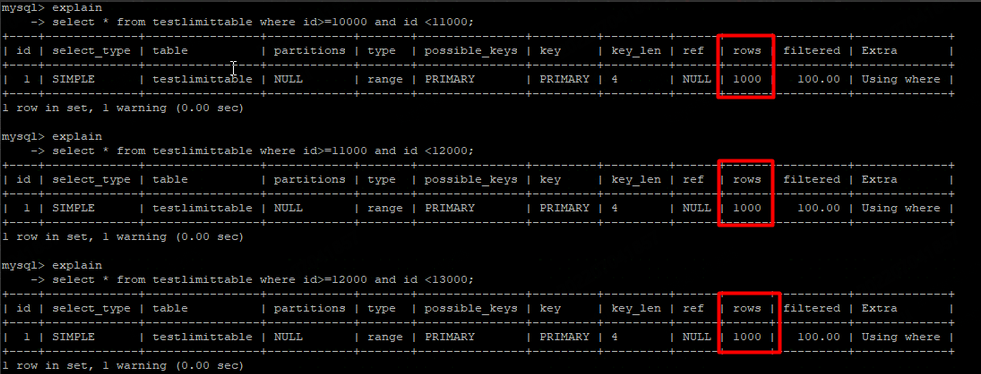Click the query with id>=12000 and id<13000

click(x=263, y=280)
